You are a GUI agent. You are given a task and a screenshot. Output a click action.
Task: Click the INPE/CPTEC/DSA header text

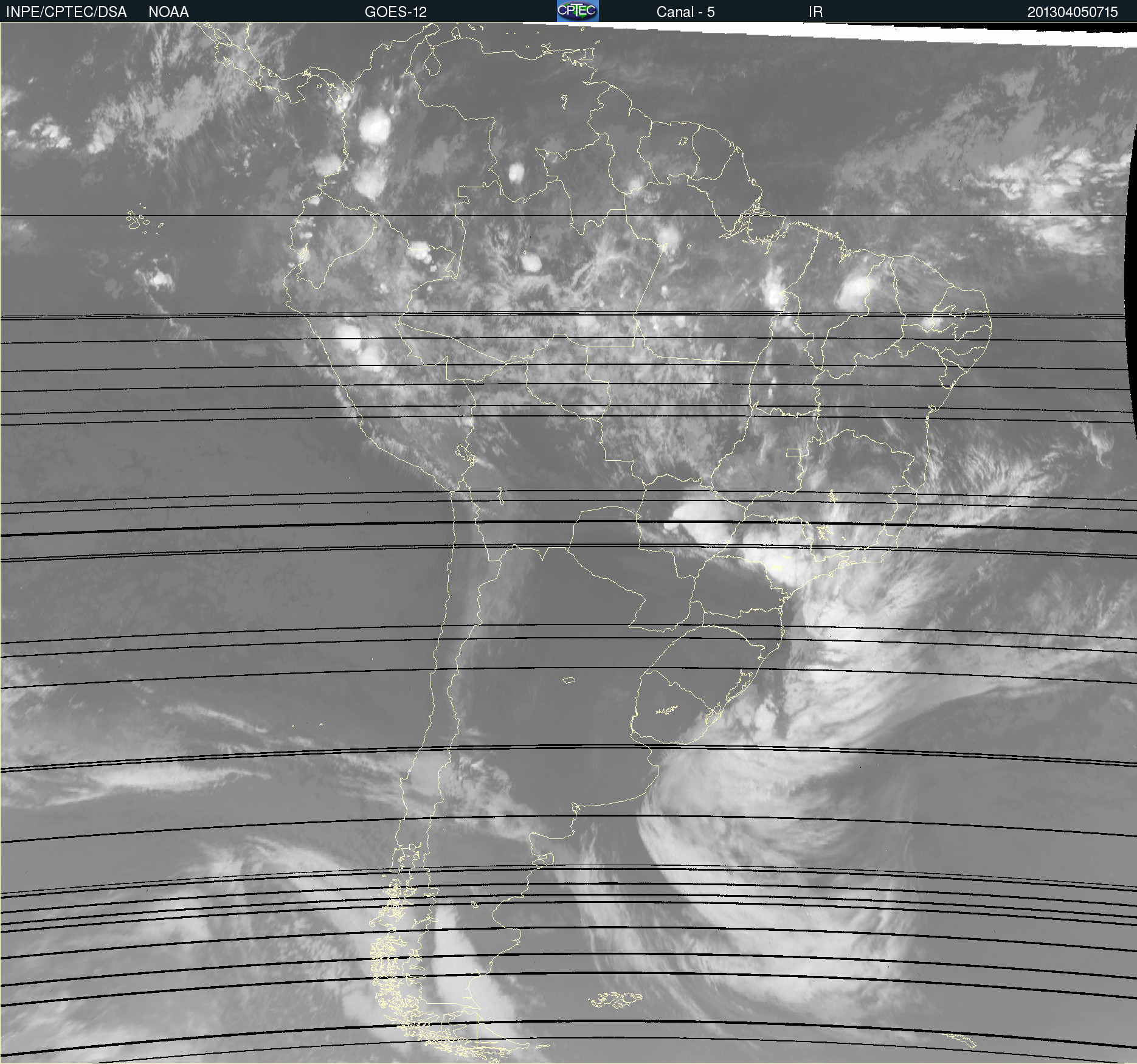pyautogui.click(x=66, y=12)
